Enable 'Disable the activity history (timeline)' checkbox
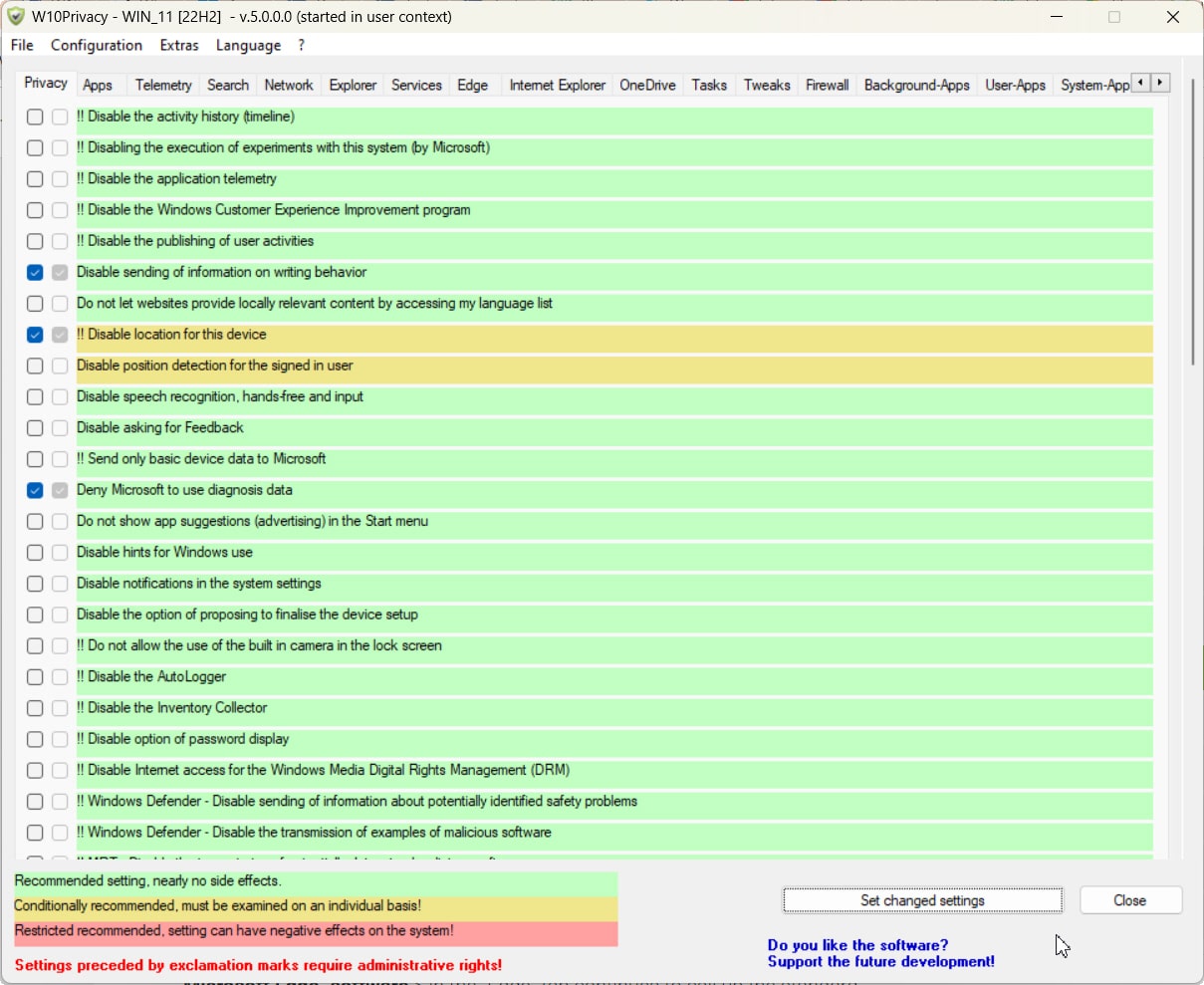 [x=35, y=117]
